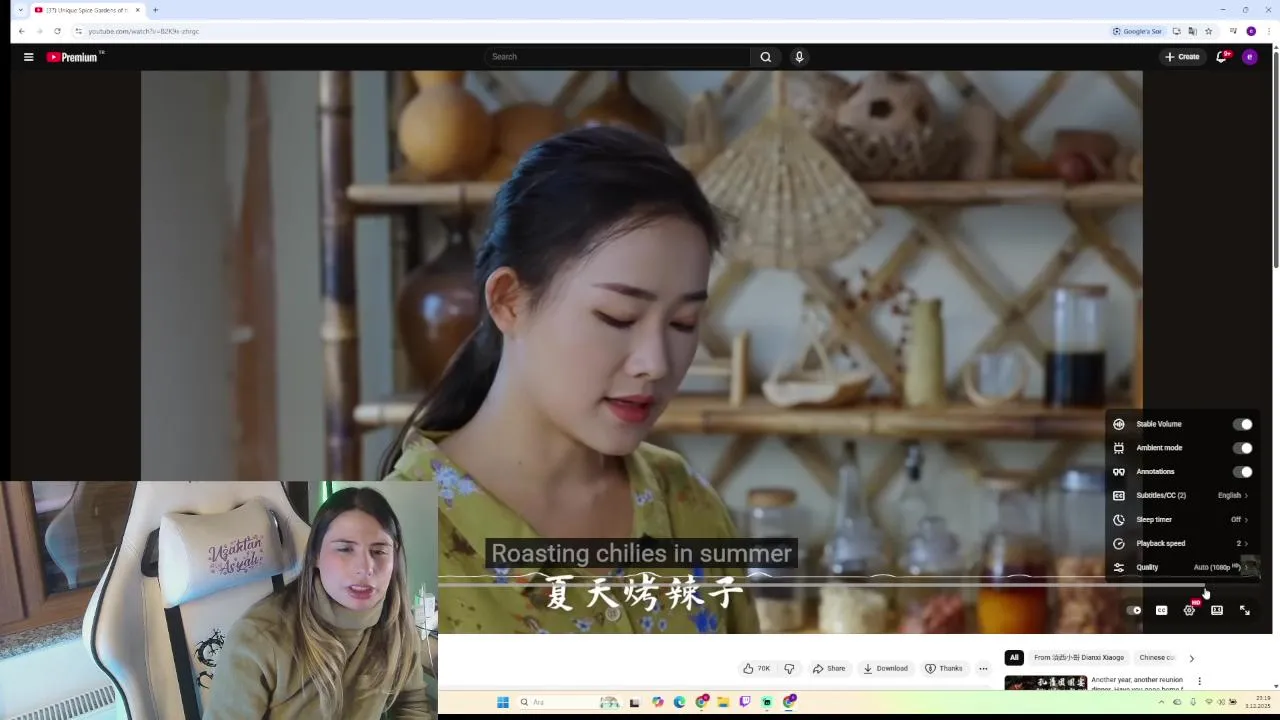Image resolution: width=1280 pixels, height=720 pixels.
Task: Open the YouTube notifications bell
Action: click(1221, 57)
